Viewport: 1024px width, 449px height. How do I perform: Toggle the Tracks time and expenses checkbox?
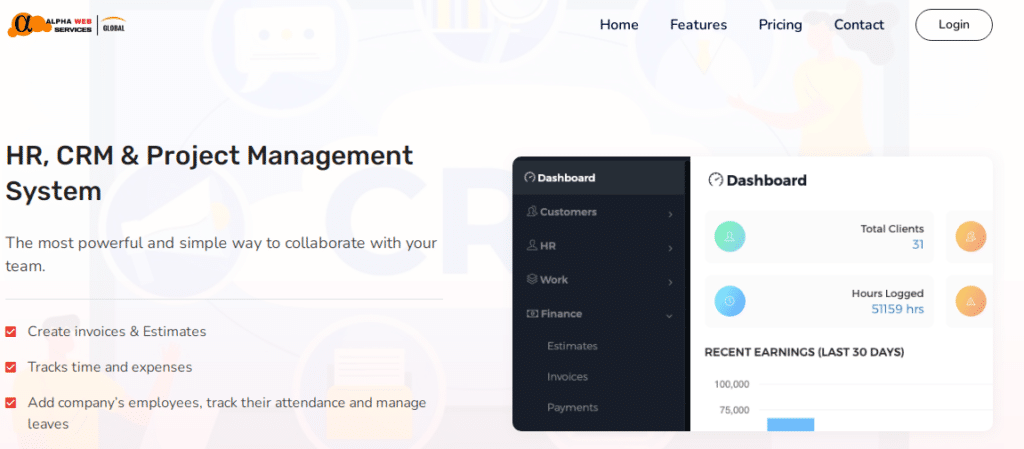(x=11, y=367)
